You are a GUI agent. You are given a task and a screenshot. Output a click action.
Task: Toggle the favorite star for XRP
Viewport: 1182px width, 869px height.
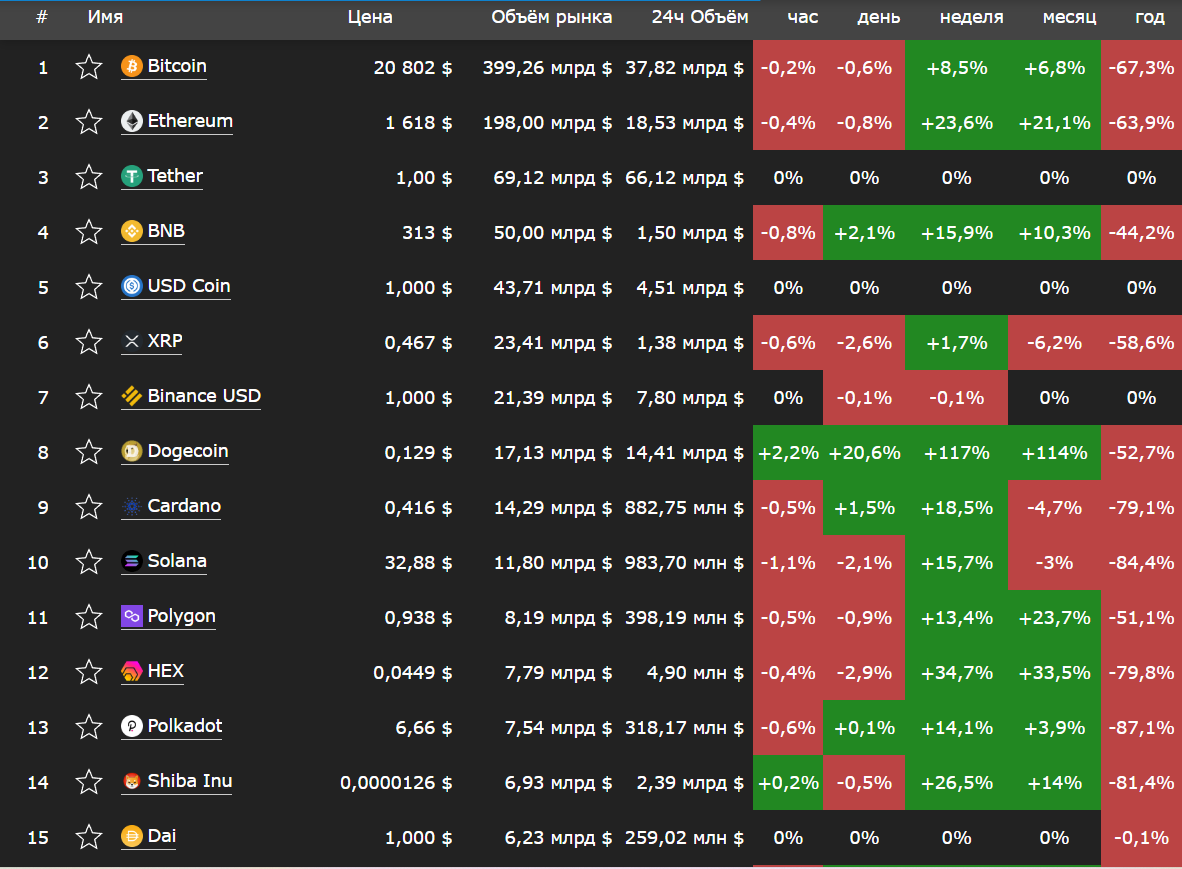point(89,342)
